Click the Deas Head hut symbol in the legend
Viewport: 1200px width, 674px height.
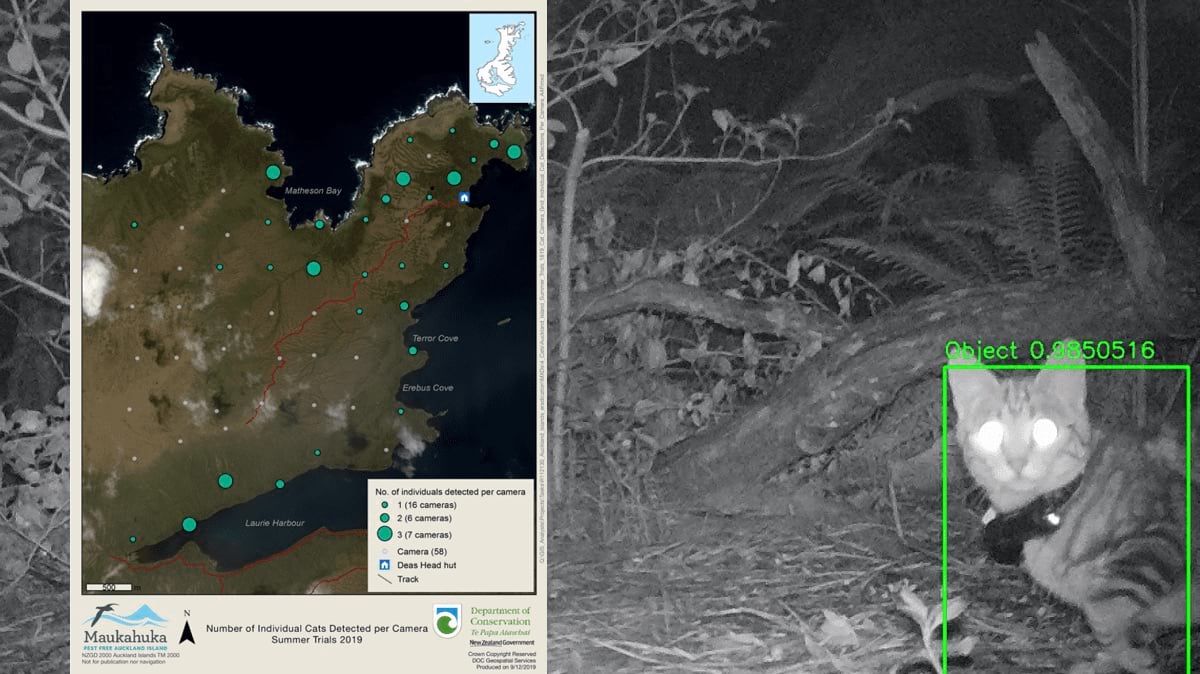[x=384, y=565]
